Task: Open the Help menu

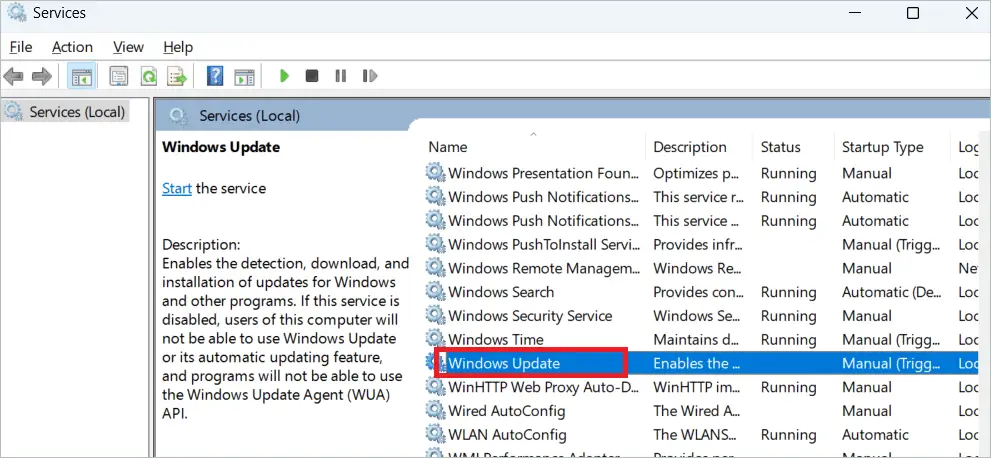Action: 178,47
